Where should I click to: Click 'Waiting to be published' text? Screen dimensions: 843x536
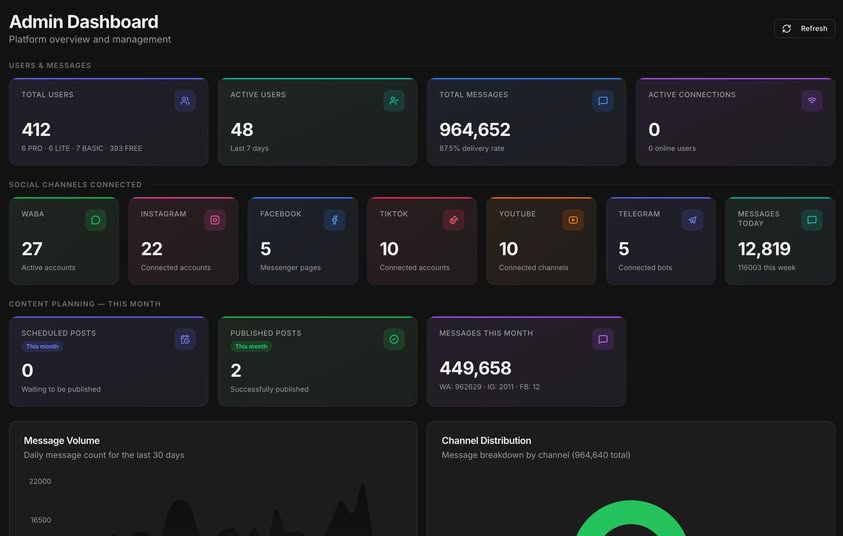tap(61, 389)
